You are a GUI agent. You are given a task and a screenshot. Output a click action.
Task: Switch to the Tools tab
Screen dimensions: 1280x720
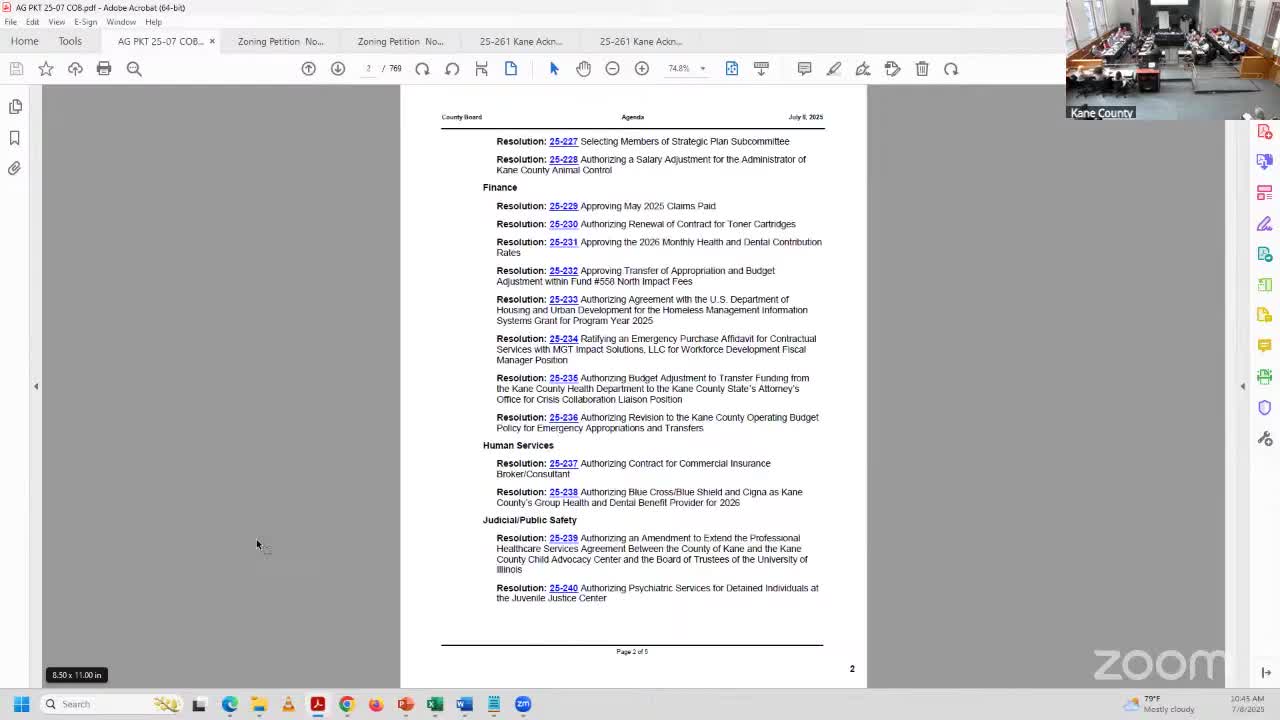[70, 41]
